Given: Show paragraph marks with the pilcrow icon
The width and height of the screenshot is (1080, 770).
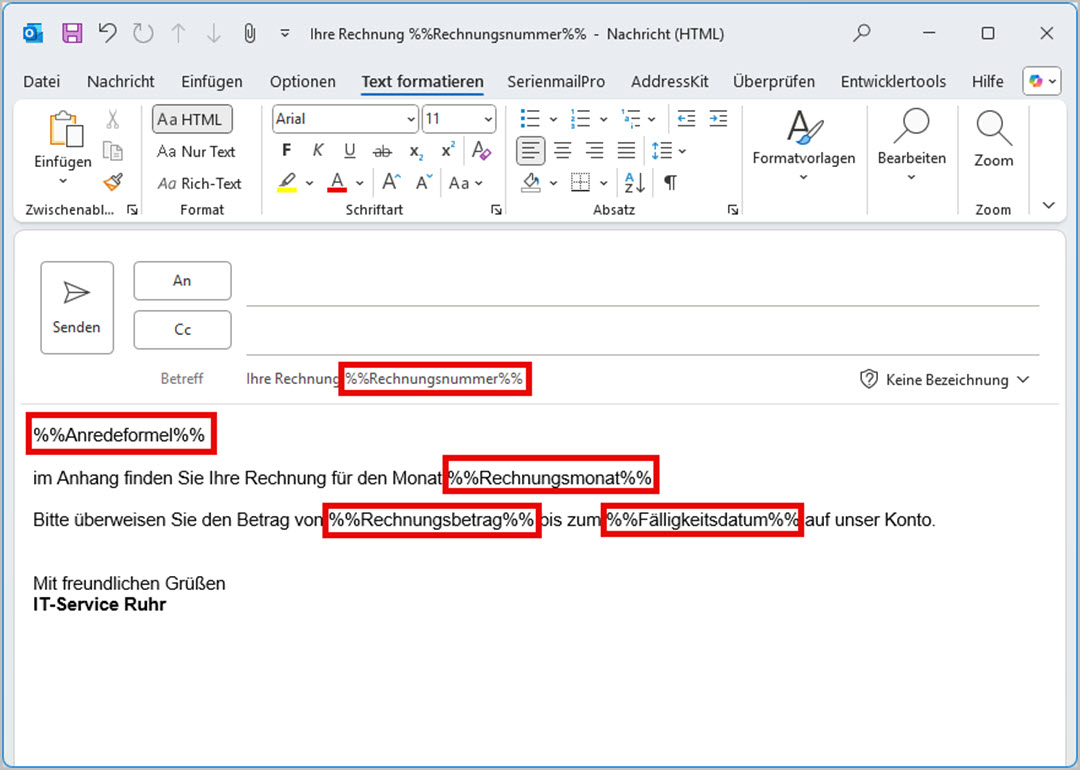Looking at the screenshot, I should 670,183.
